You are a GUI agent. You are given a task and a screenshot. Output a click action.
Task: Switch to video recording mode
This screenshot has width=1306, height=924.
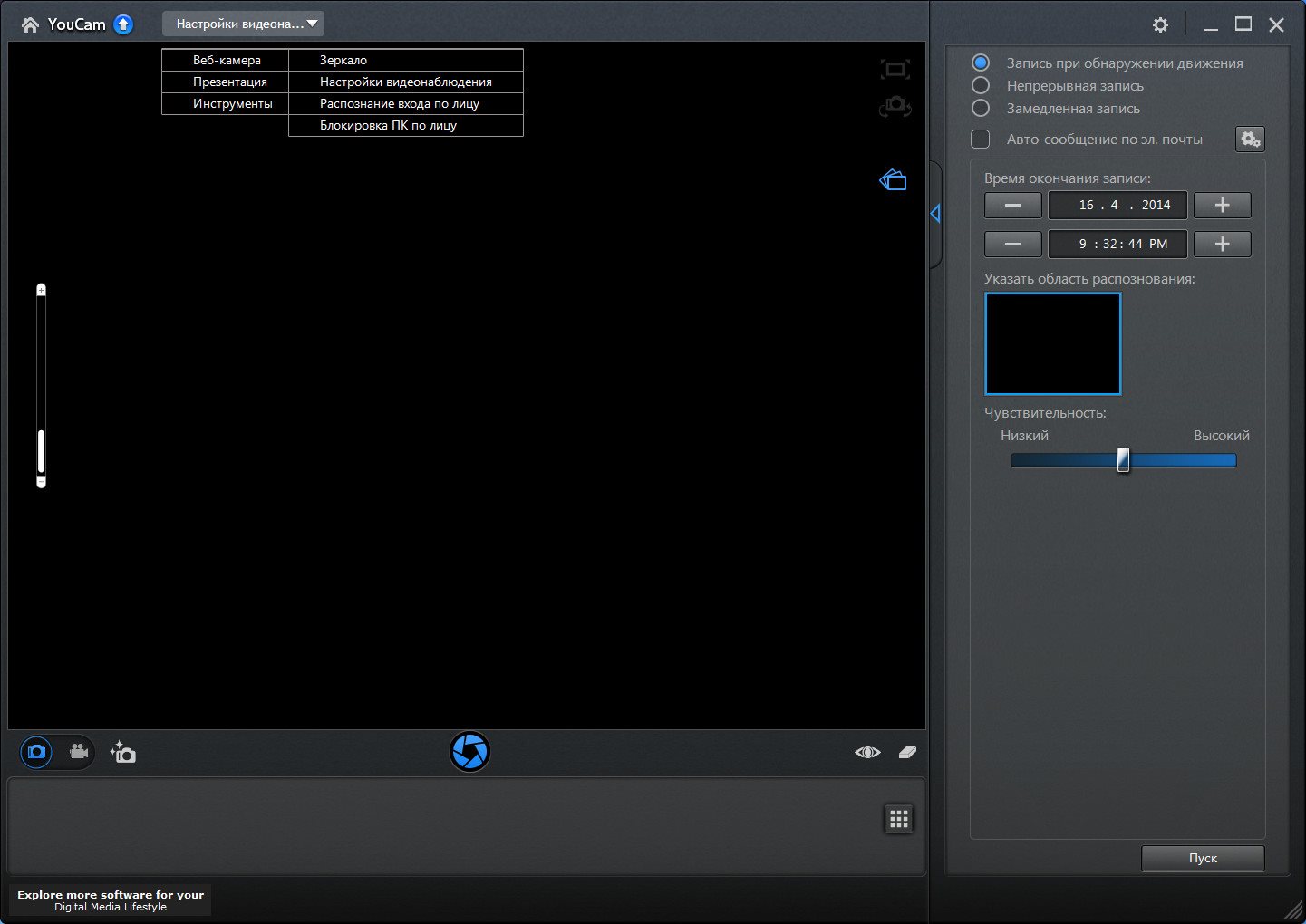(79, 752)
